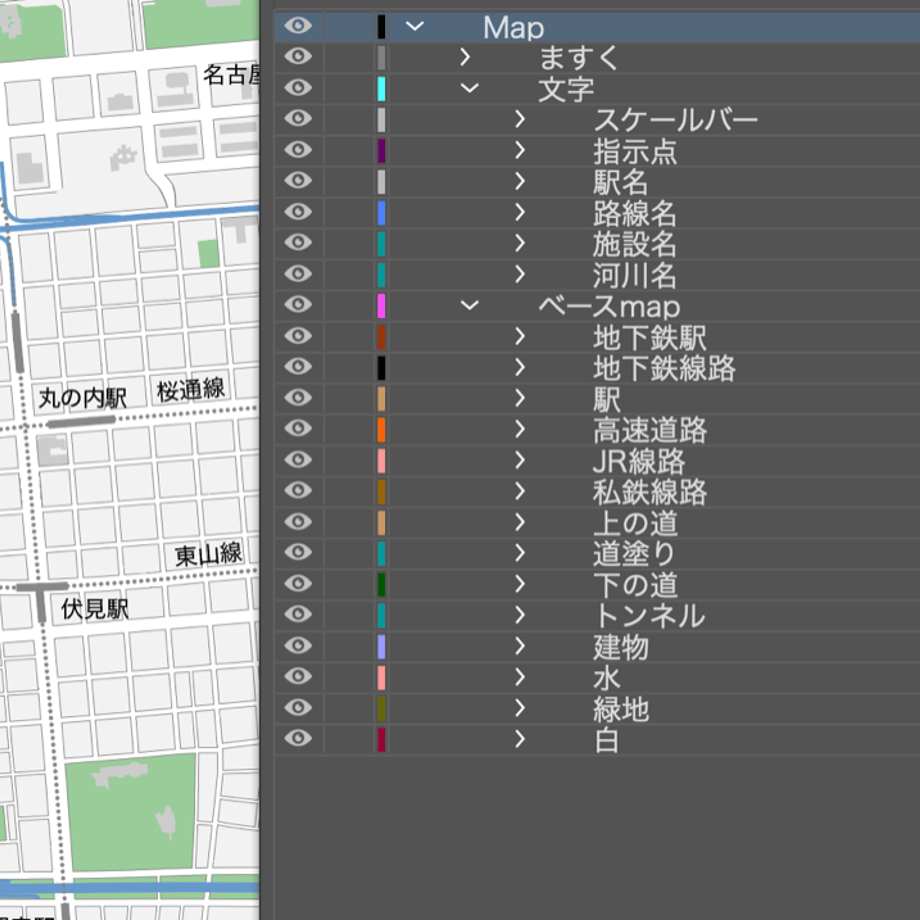Hide the 文字 layer group
The image size is (920, 920).
tap(298, 87)
